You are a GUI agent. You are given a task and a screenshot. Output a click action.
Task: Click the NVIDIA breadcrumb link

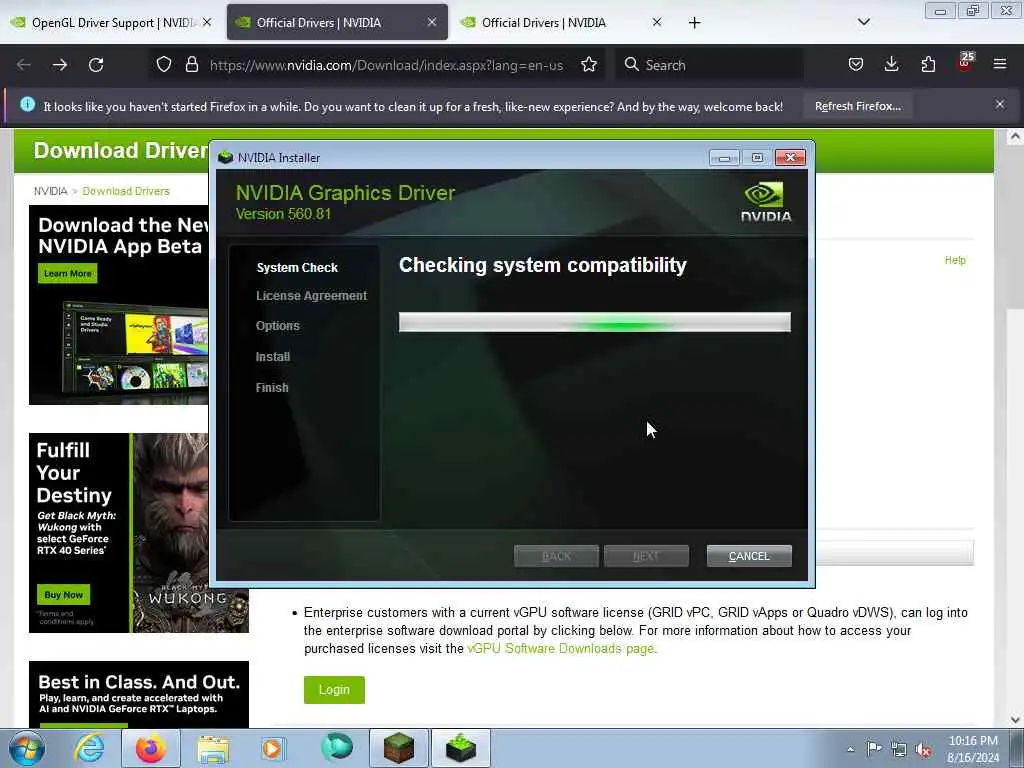50,191
